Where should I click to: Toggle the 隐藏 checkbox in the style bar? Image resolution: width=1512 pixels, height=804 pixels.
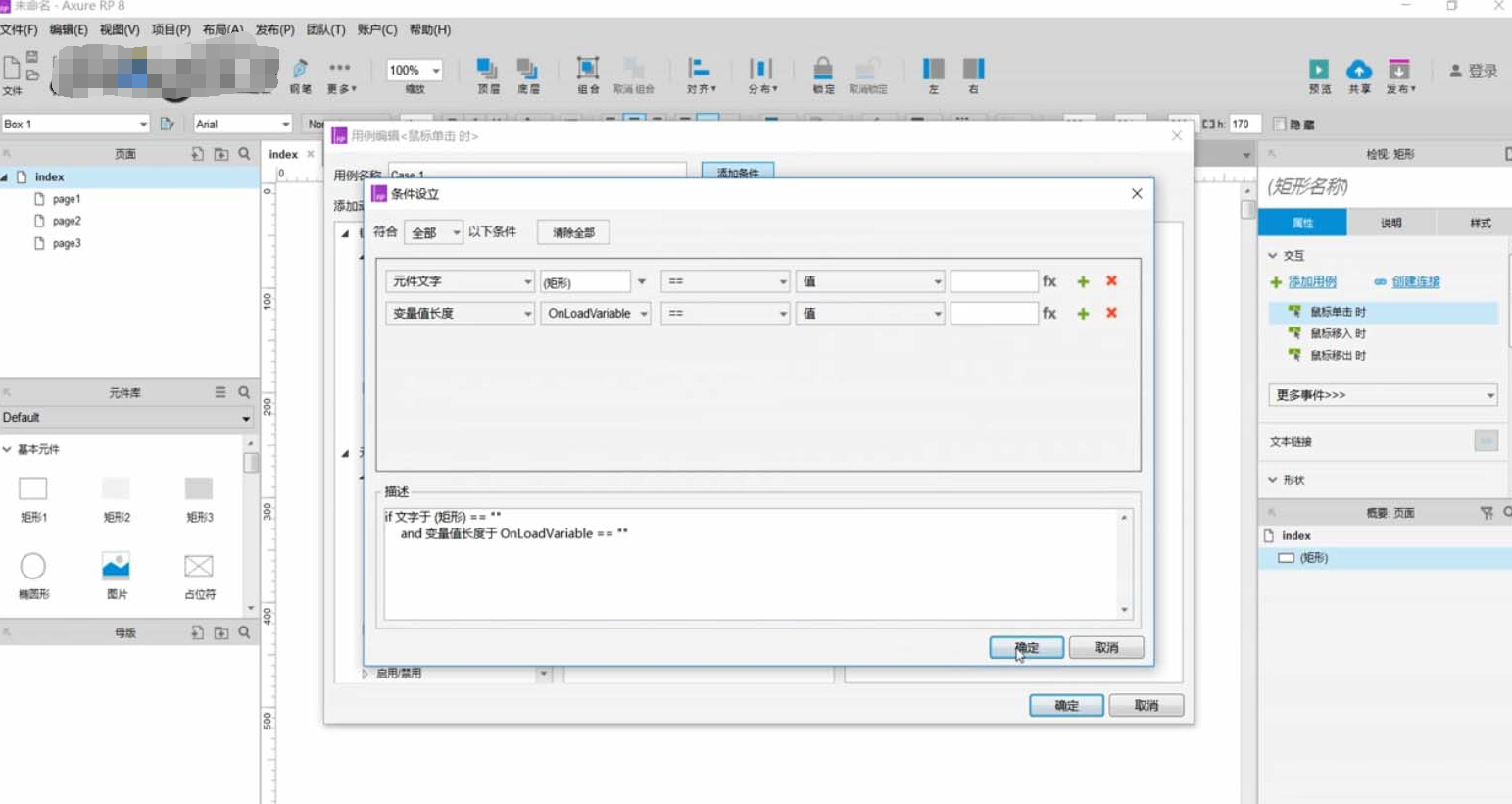(x=1278, y=124)
